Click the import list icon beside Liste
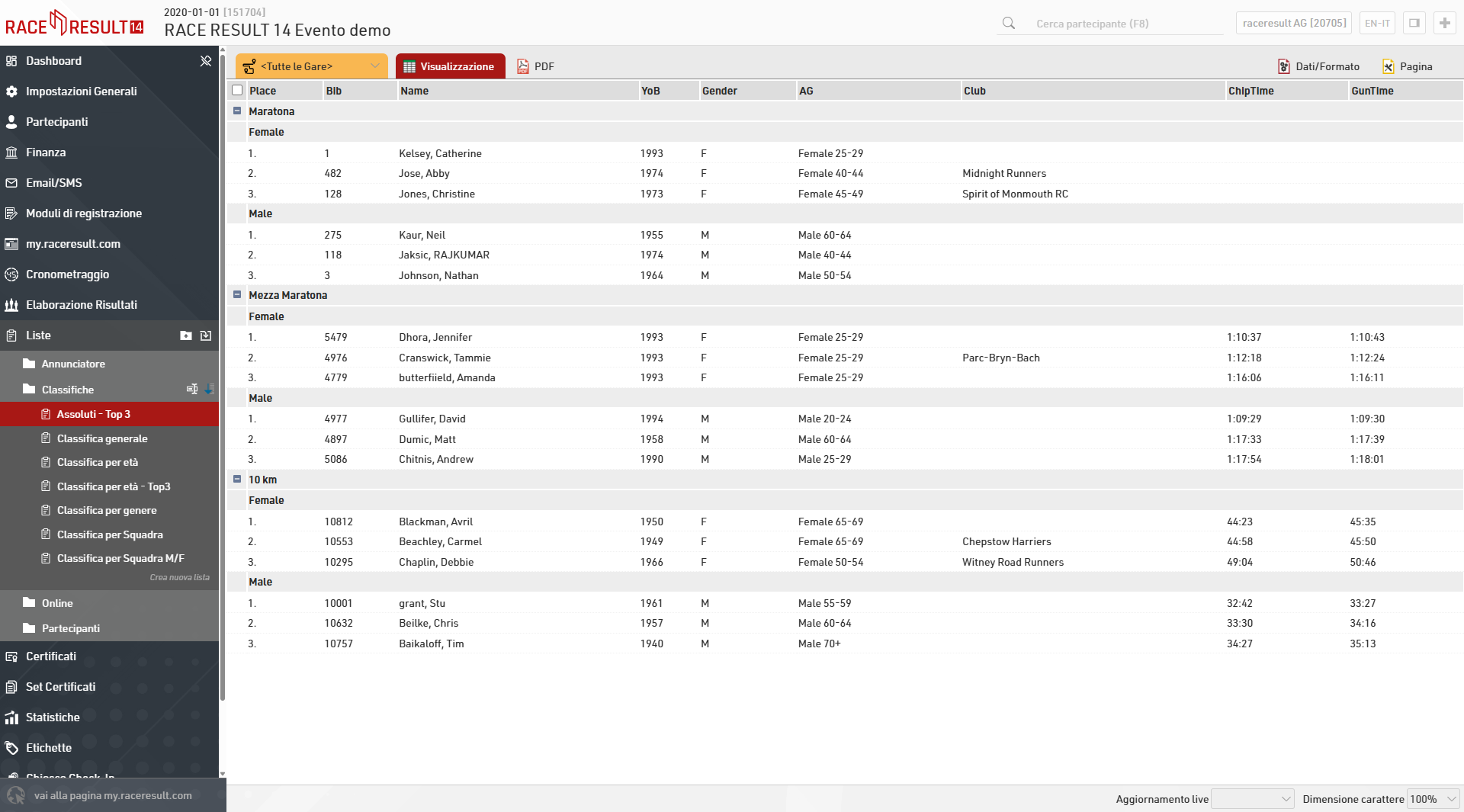The height and width of the screenshot is (812, 1464). click(x=206, y=335)
